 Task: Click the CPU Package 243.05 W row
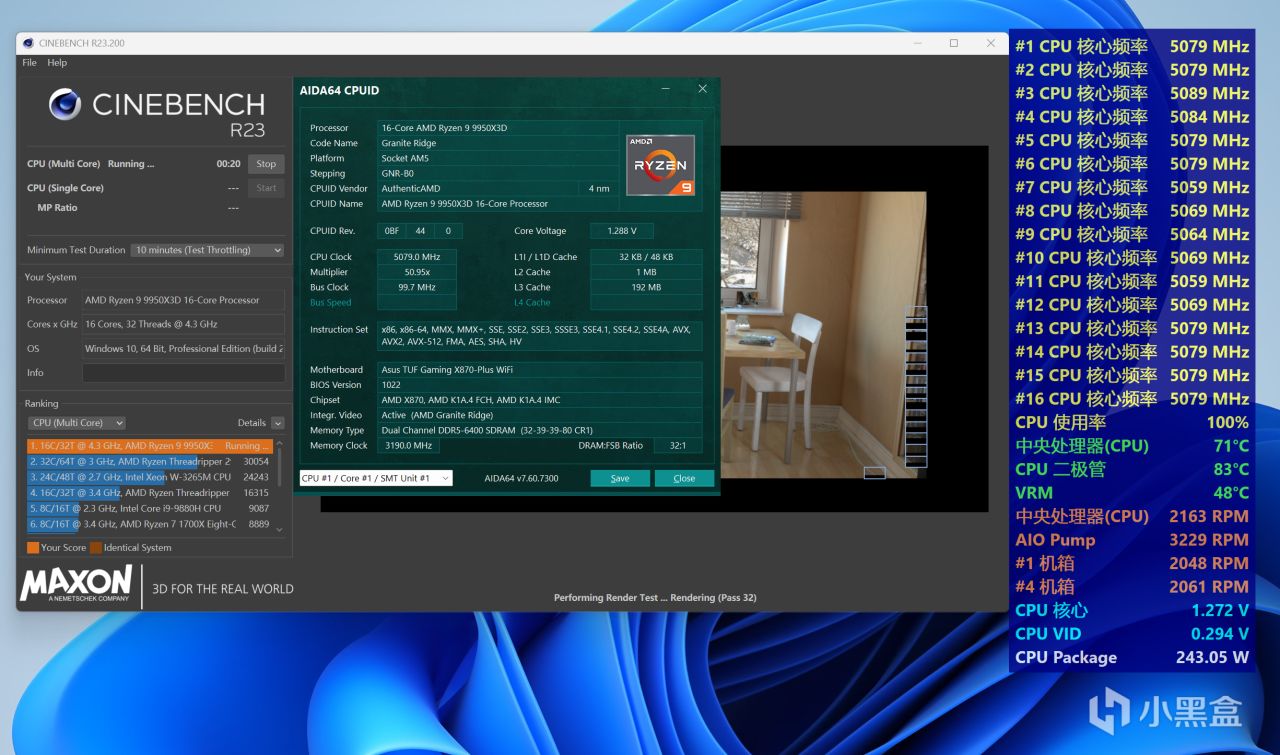point(1132,657)
